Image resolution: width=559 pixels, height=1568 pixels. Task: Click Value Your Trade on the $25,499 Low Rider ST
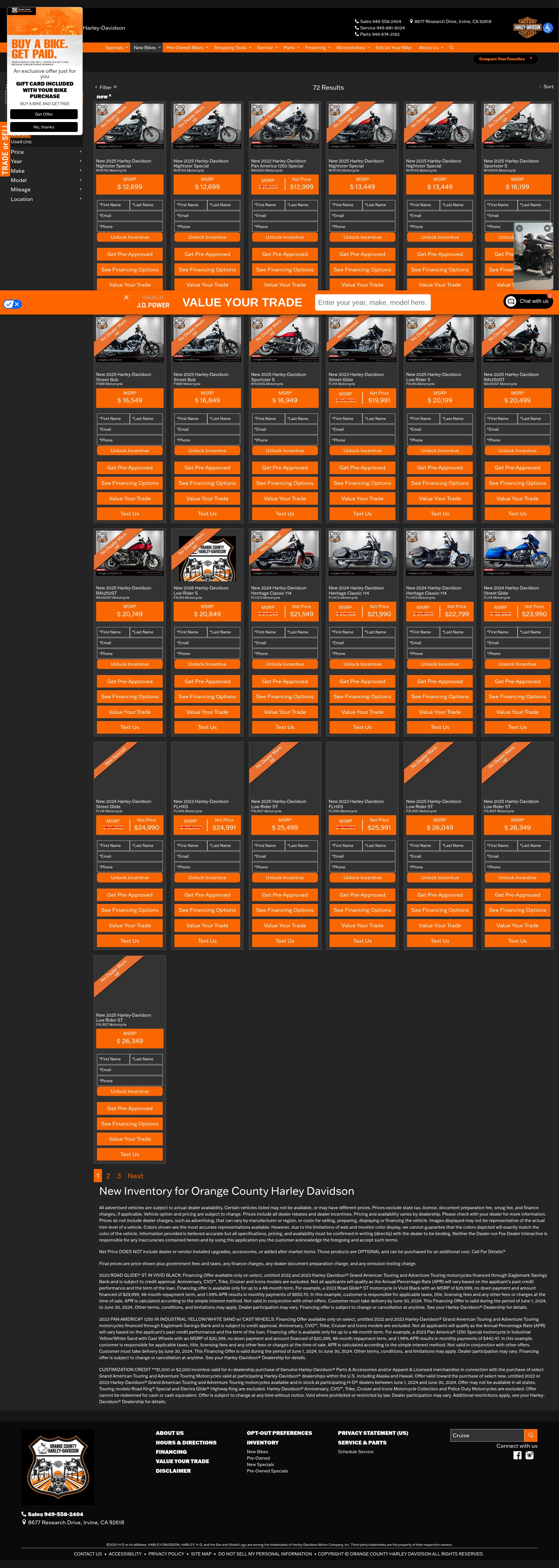285,926
